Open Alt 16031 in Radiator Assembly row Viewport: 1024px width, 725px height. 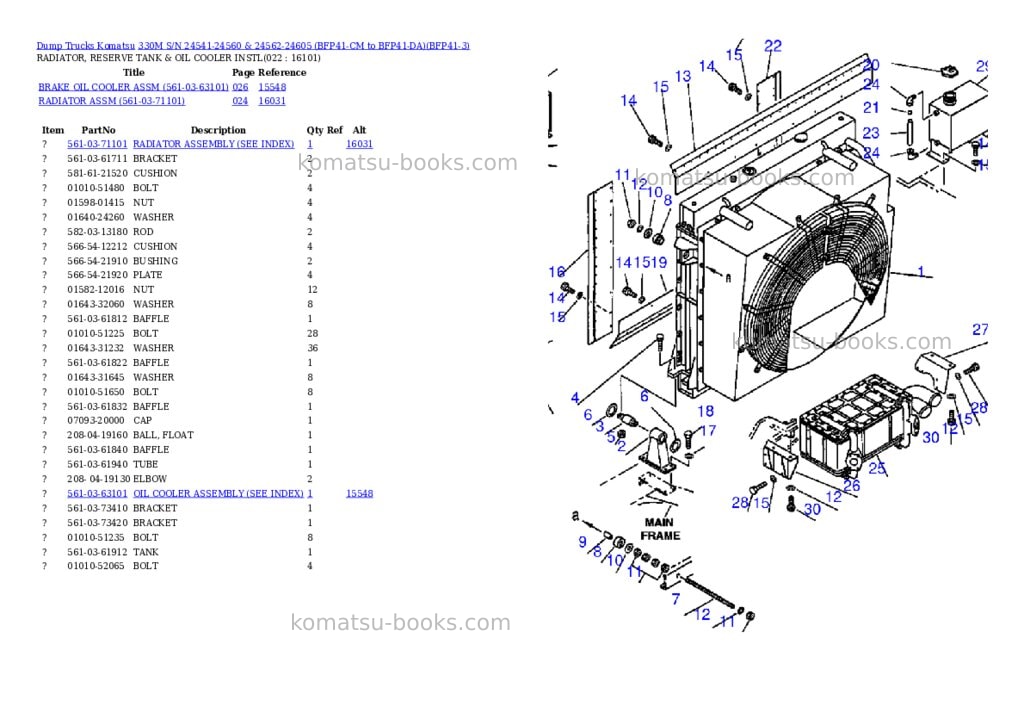(359, 144)
